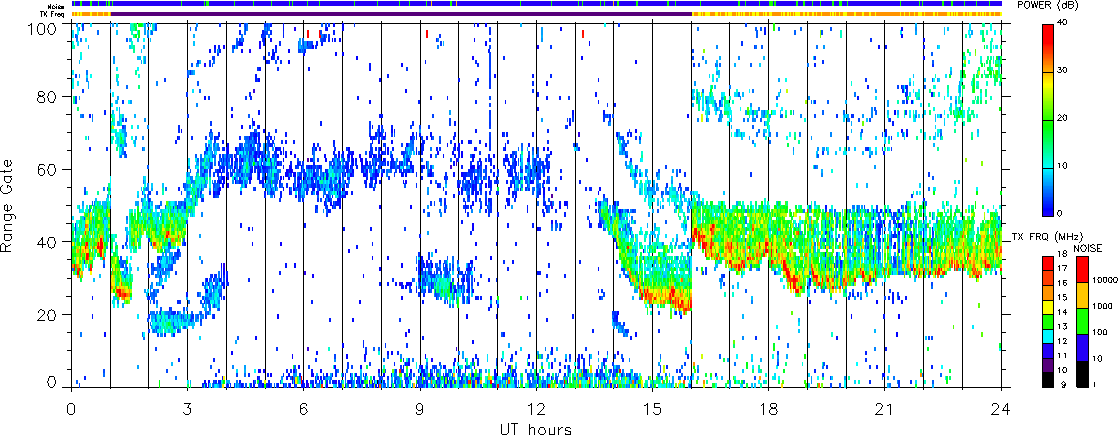Viewport: 1118px width, 435px height.
Task: Click the green swatch in the NOISE bar
Action: (x=1082, y=321)
